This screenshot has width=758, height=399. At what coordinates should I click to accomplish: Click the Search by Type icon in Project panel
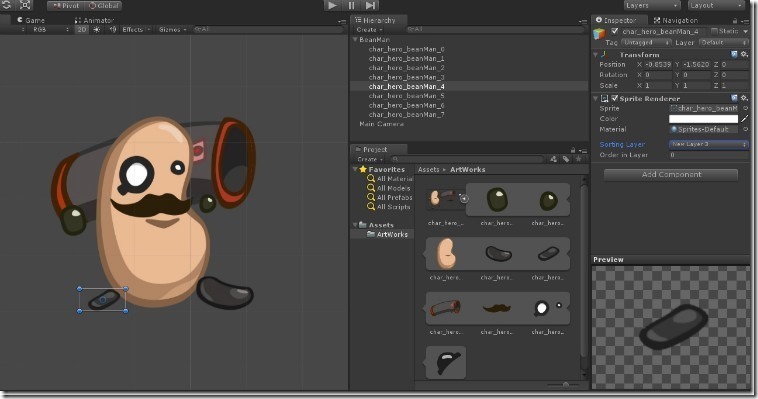[x=553, y=159]
